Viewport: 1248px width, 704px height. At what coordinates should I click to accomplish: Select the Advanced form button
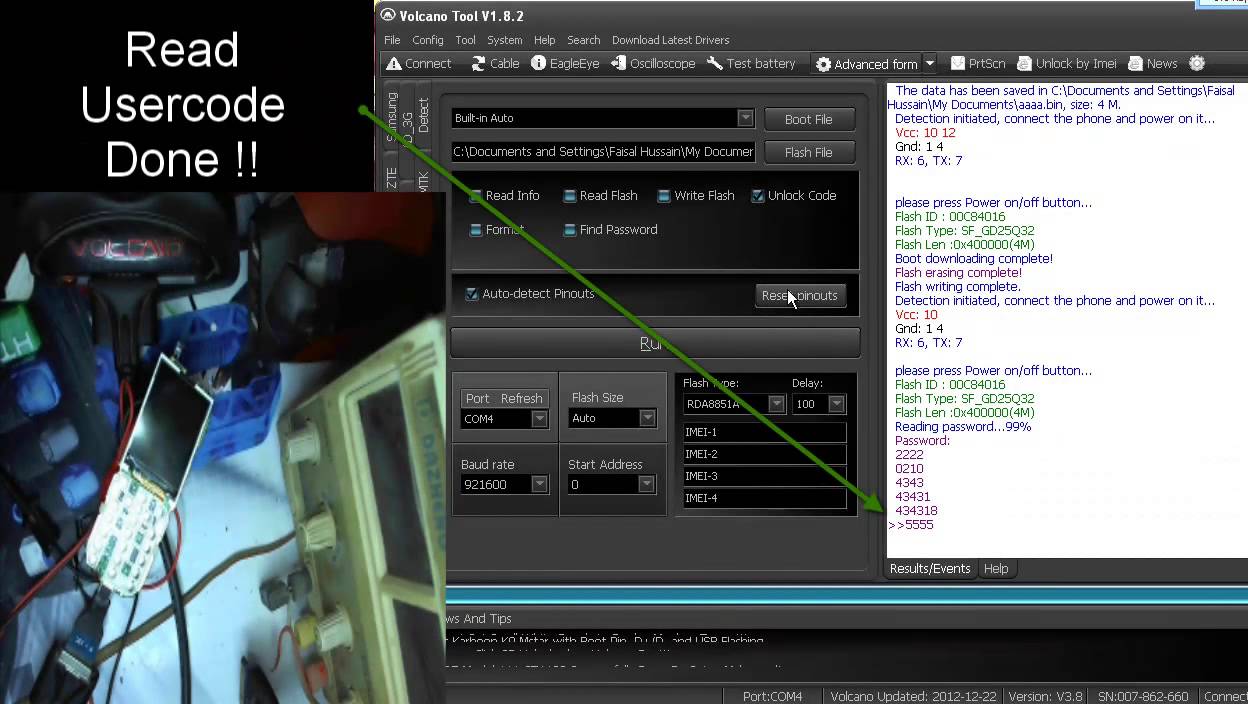tap(866, 64)
